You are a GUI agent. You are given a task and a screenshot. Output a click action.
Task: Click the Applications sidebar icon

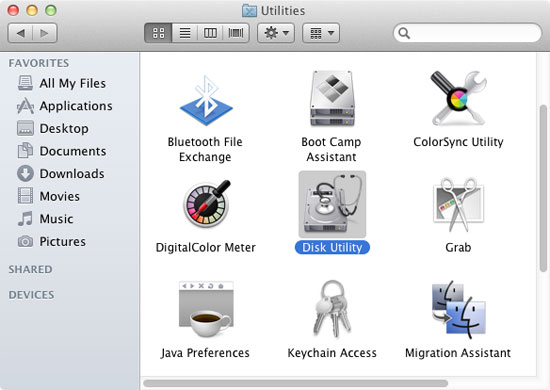pos(25,106)
